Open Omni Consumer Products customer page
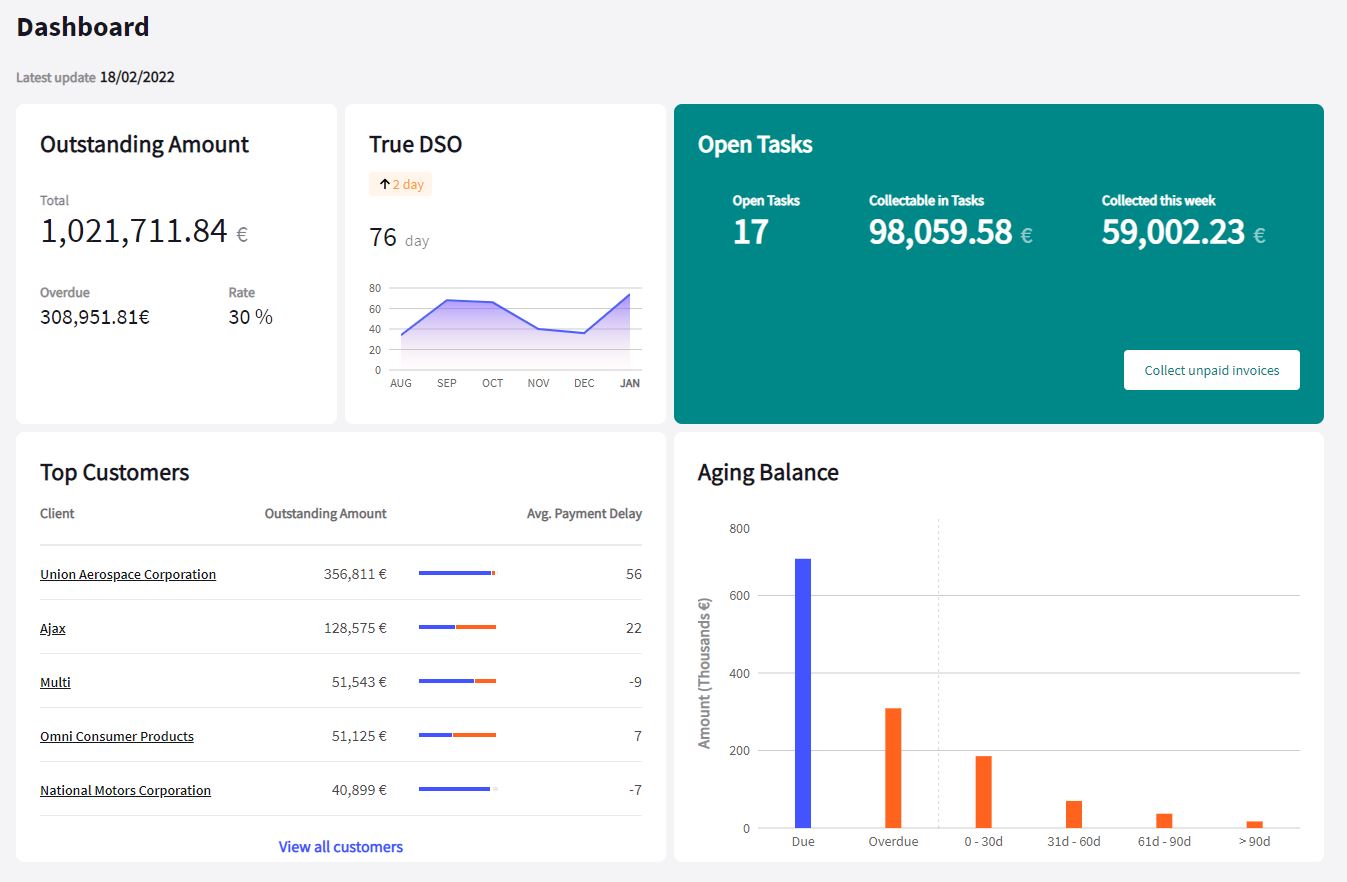Viewport: 1347px width, 882px height. pos(116,736)
